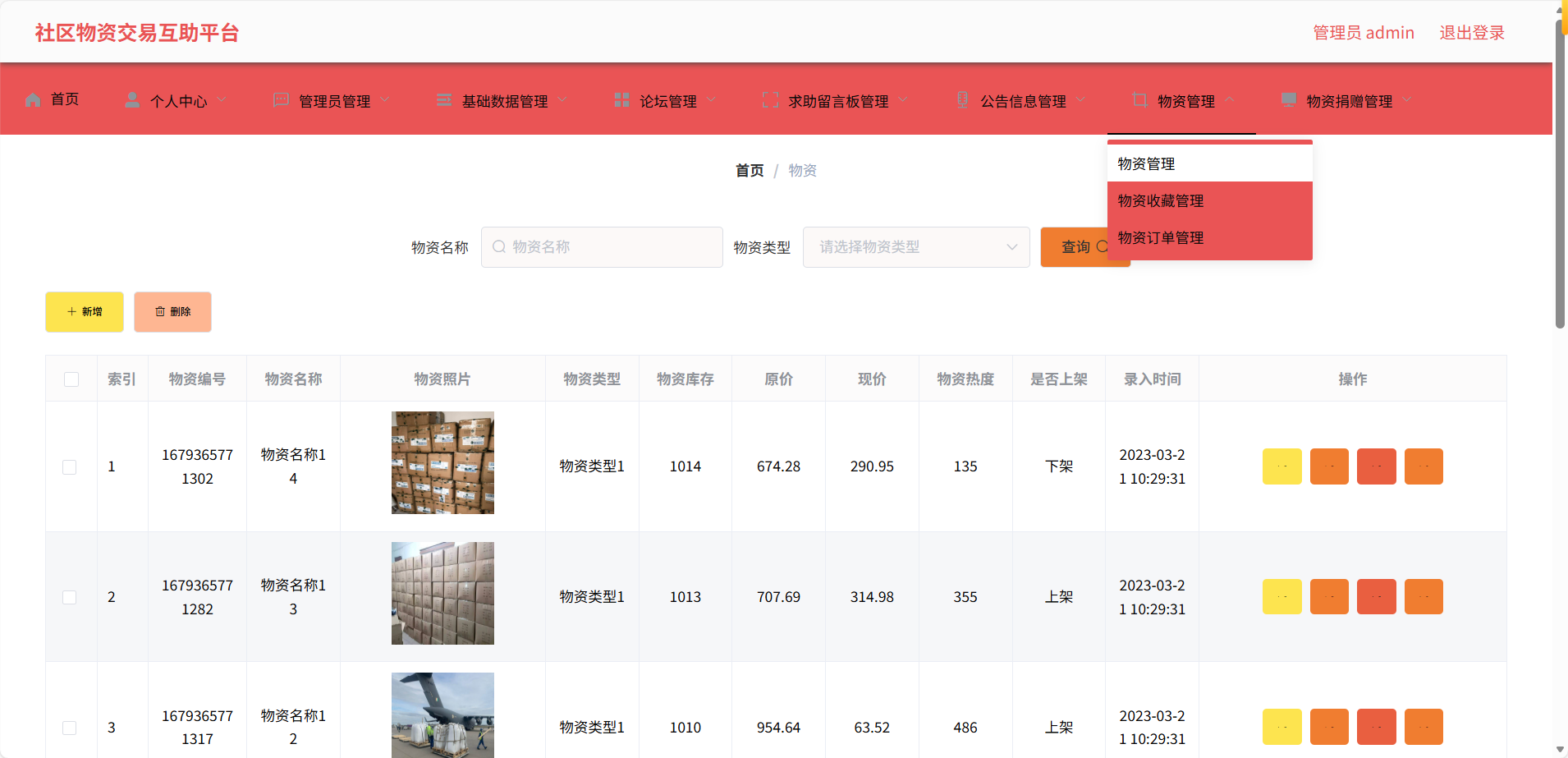Click the magnifier icon in 物资名称 field
Viewport: 1568px width, 758px height.
[499, 246]
